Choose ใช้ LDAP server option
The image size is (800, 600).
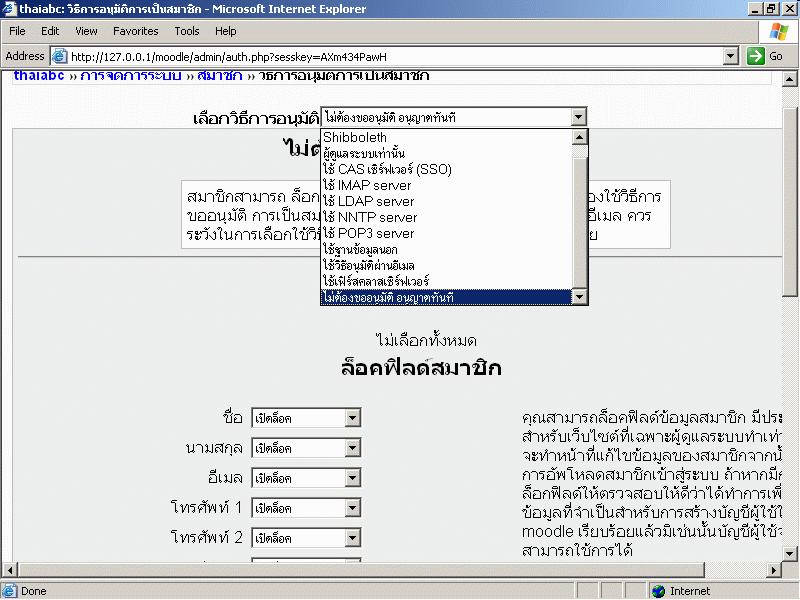point(368,201)
